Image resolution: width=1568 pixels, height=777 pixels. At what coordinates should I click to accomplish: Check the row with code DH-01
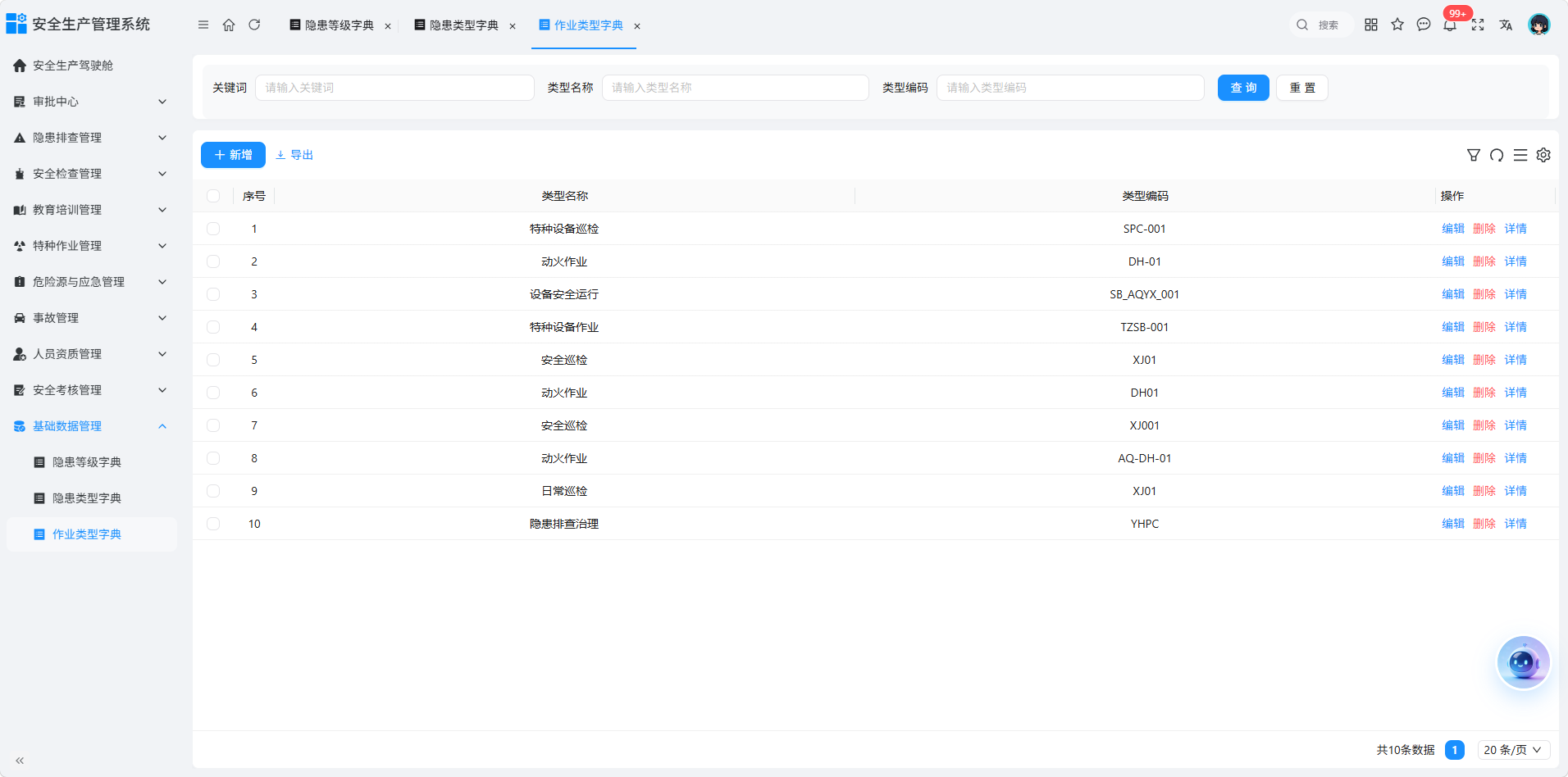[213, 261]
